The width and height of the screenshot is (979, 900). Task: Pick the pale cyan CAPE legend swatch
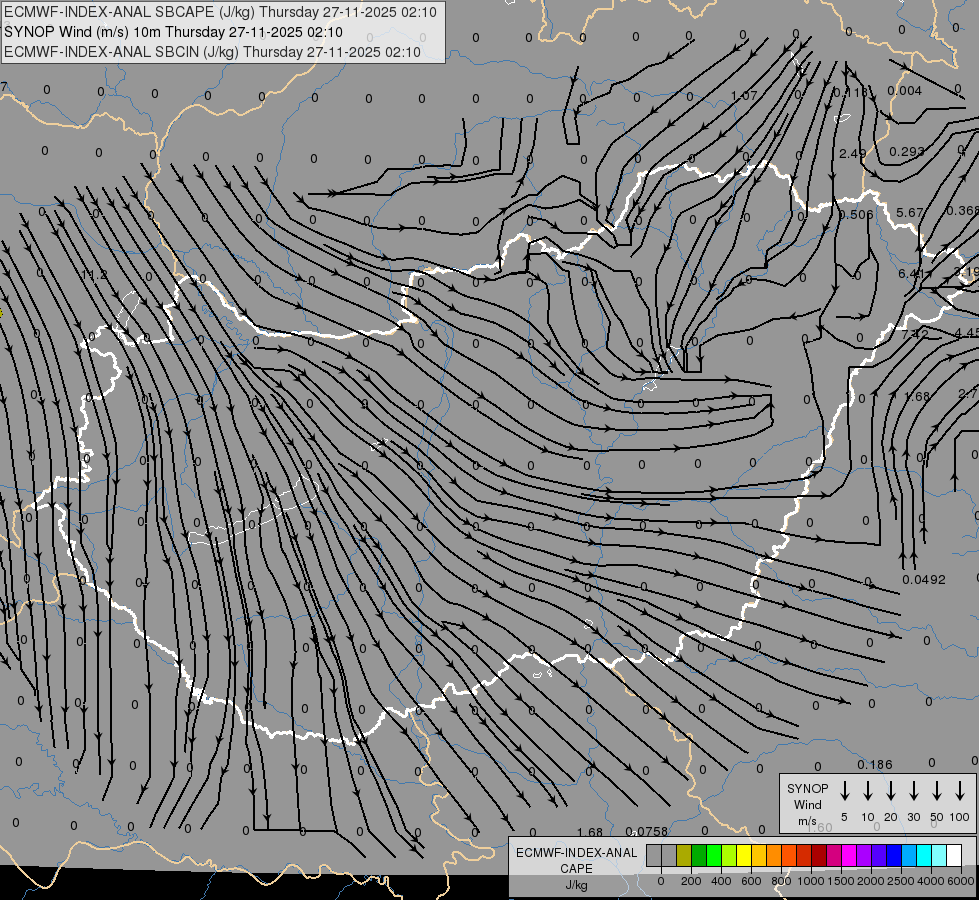tap(938, 855)
